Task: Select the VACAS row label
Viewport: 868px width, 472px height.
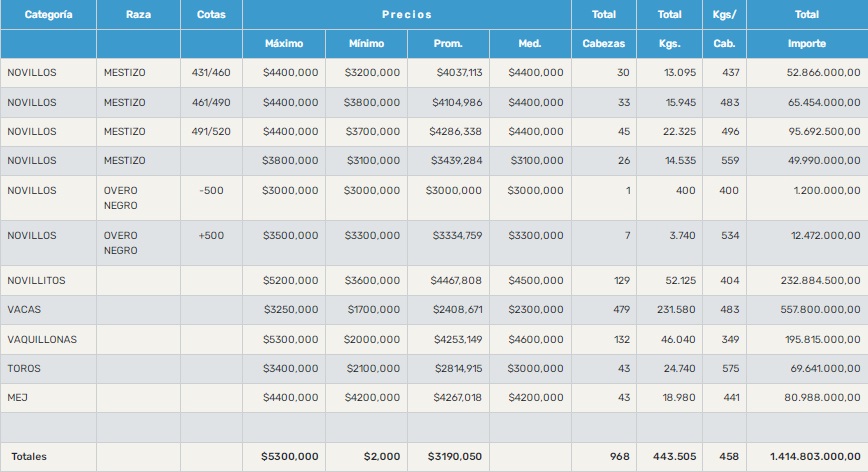Action: click(x=22, y=310)
